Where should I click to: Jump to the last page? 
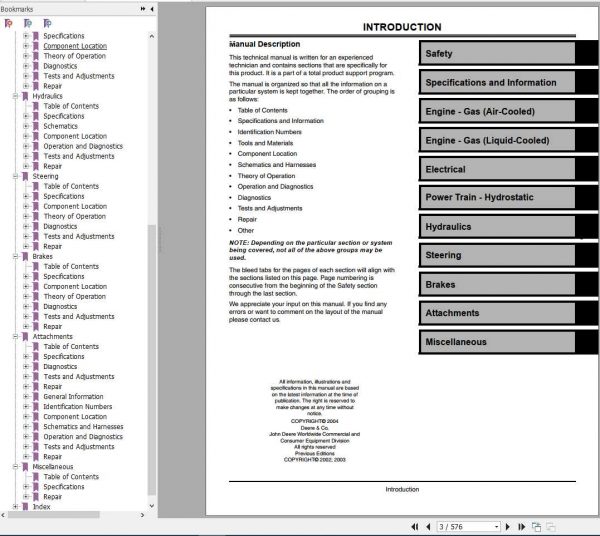pyautogui.click(x=521, y=527)
